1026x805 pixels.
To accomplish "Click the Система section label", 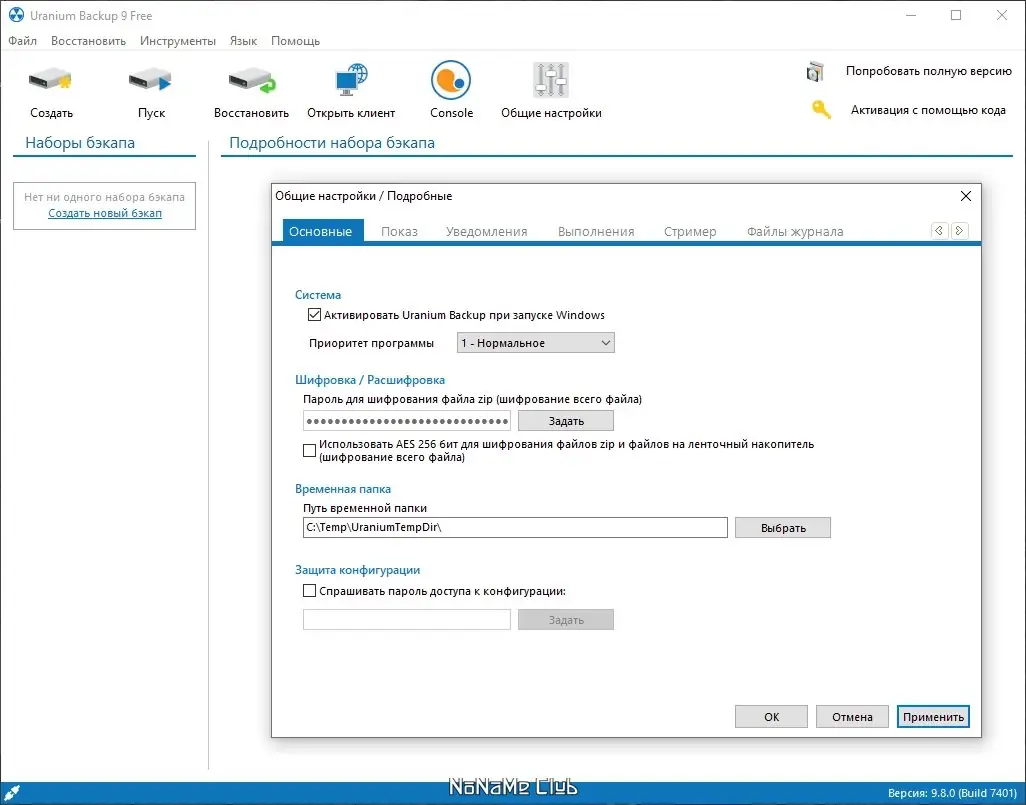I will 318,295.
